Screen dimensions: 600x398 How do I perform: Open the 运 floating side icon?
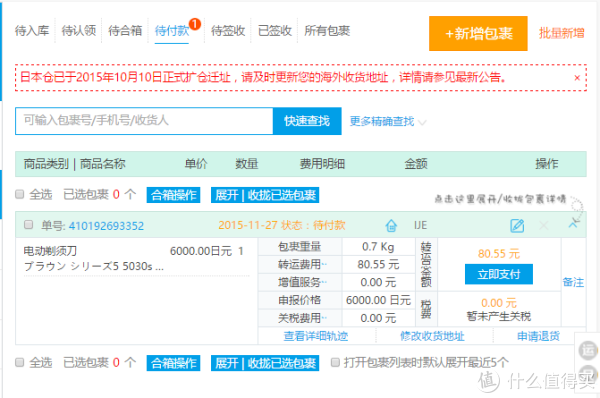tap(588, 350)
